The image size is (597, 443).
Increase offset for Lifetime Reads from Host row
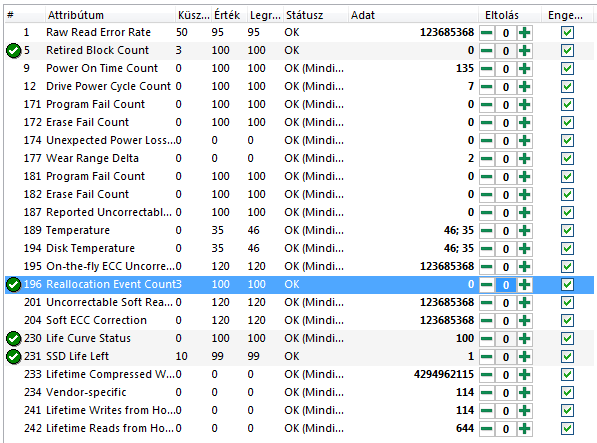point(525,429)
